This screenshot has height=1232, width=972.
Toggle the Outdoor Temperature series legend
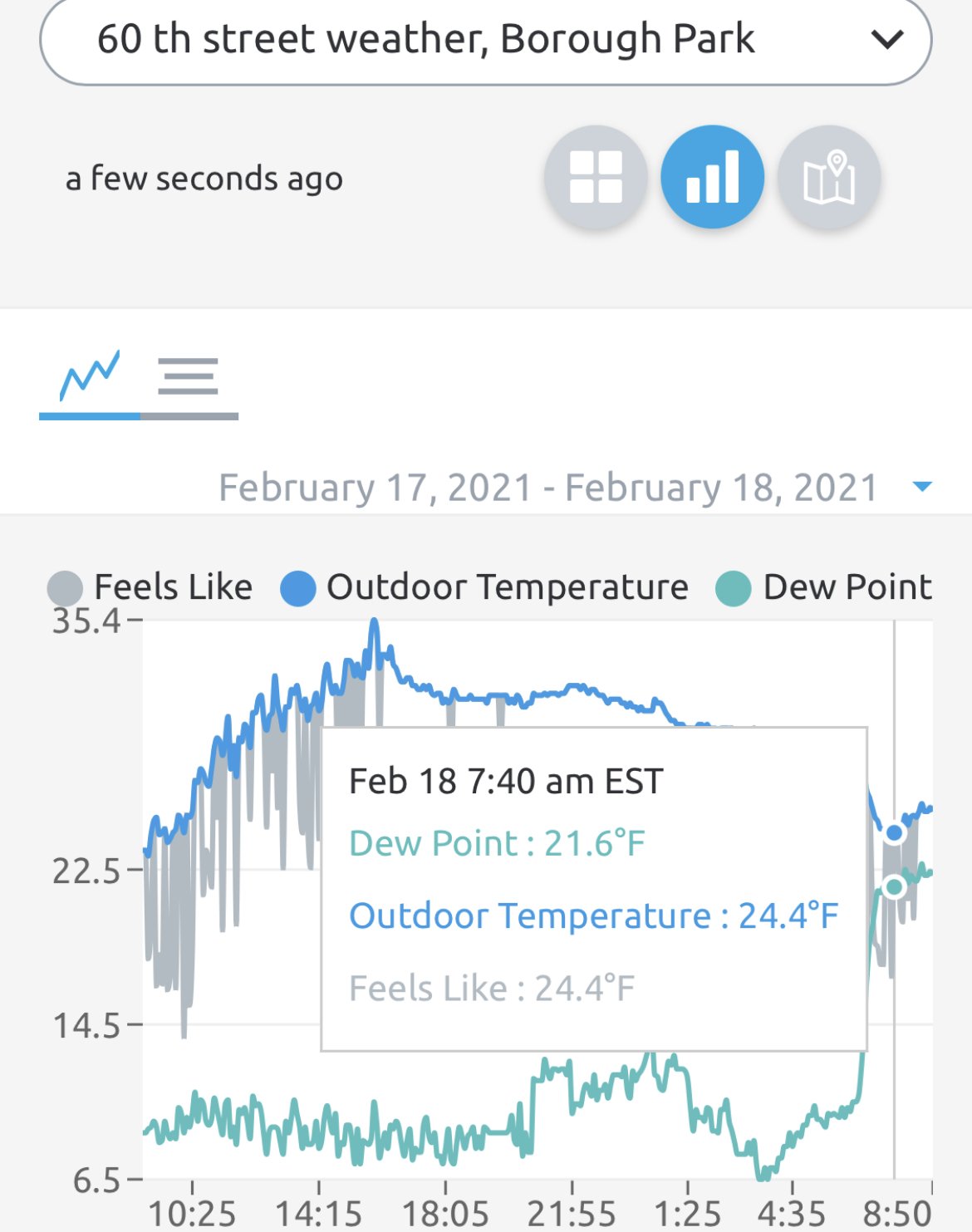(484, 587)
